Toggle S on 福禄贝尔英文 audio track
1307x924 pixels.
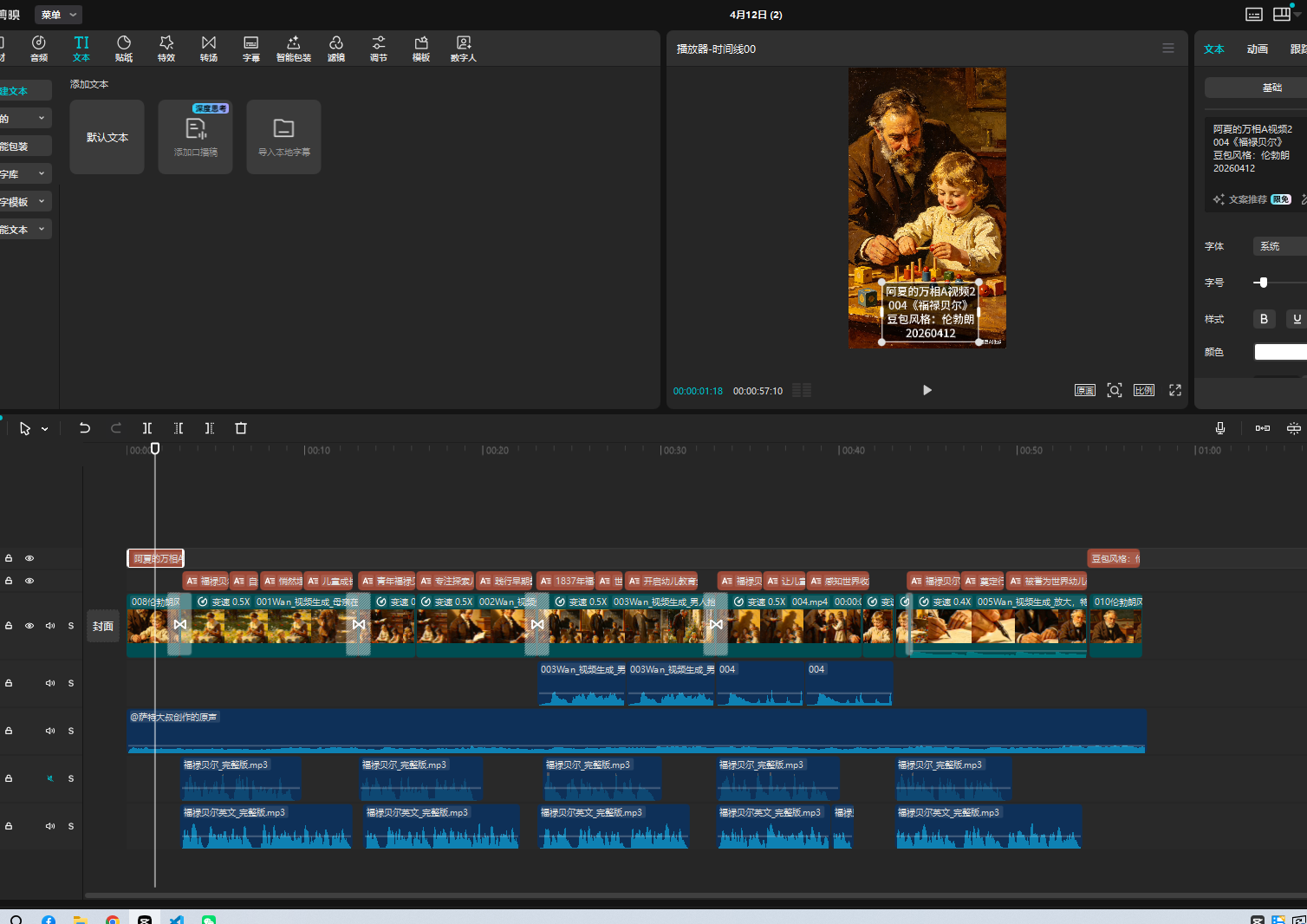point(71,826)
